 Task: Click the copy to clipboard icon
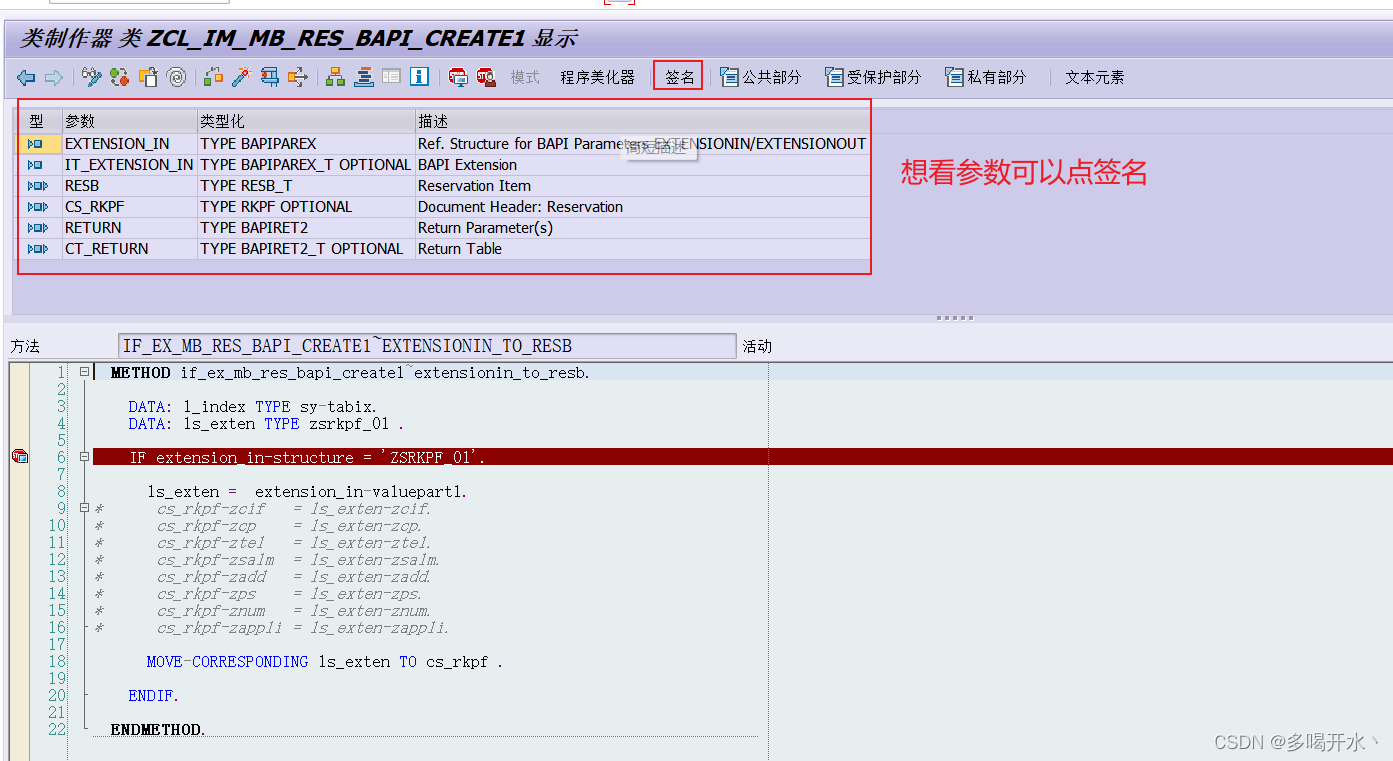pos(147,77)
